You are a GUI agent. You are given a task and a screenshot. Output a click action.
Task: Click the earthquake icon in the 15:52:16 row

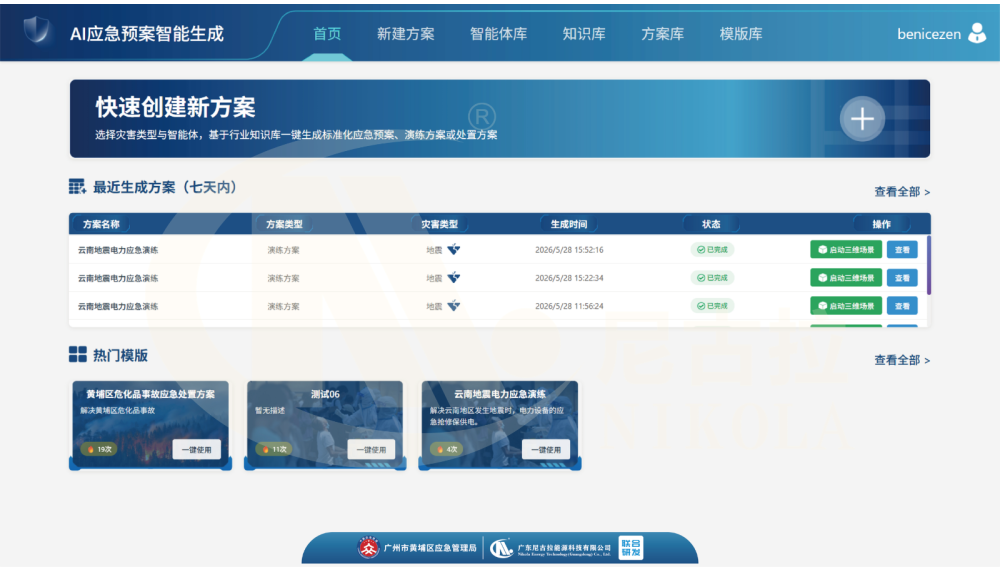point(453,249)
